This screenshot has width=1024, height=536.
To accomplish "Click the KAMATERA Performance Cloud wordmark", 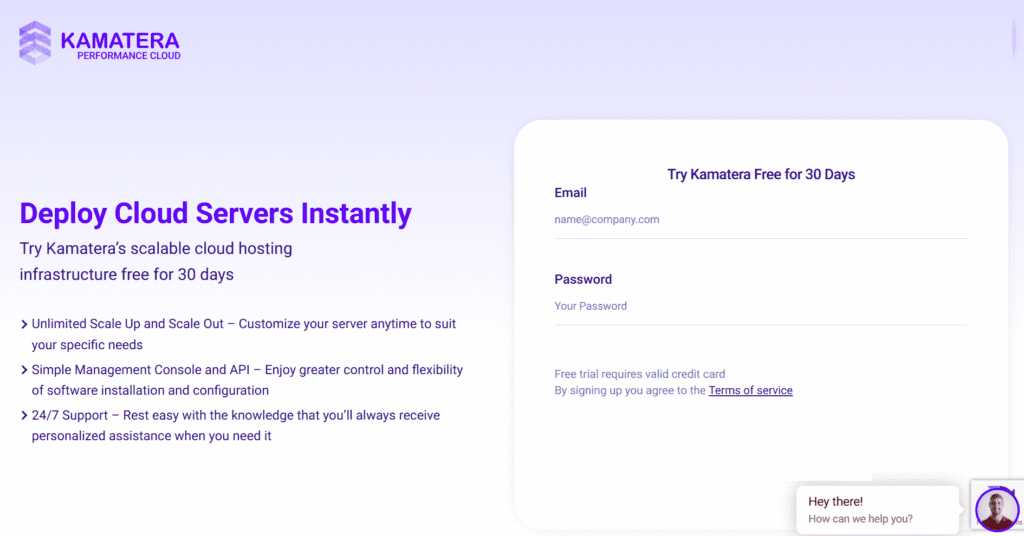I will (121, 46).
